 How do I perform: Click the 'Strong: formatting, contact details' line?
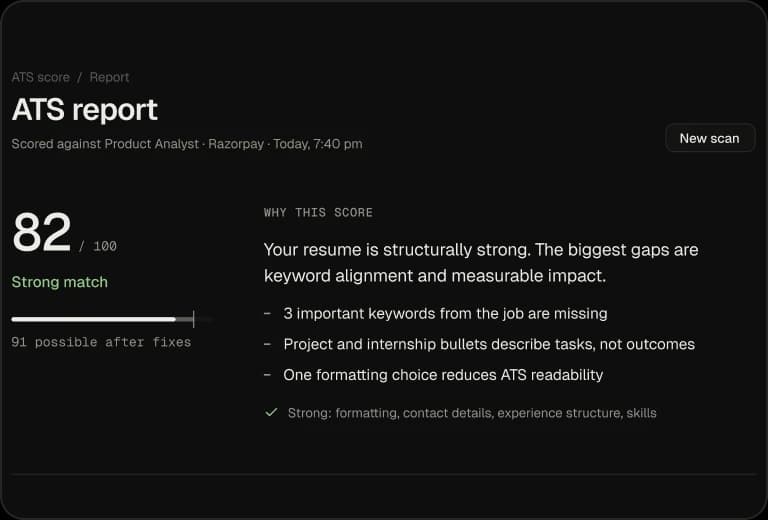(472, 413)
